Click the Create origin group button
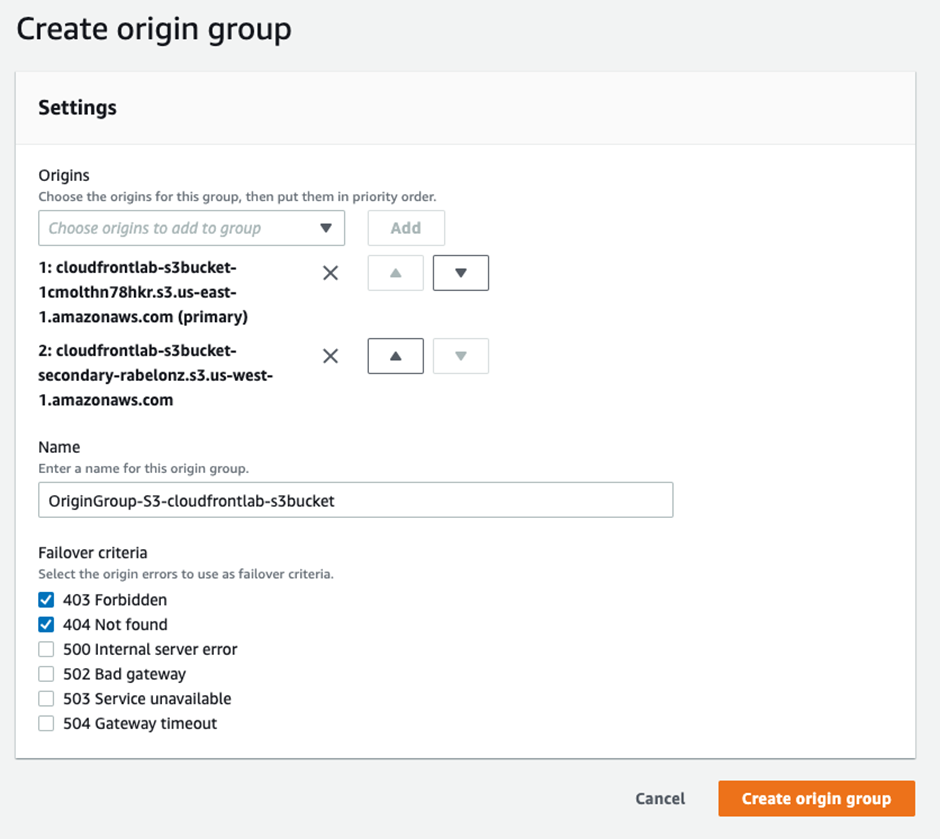 [817, 798]
